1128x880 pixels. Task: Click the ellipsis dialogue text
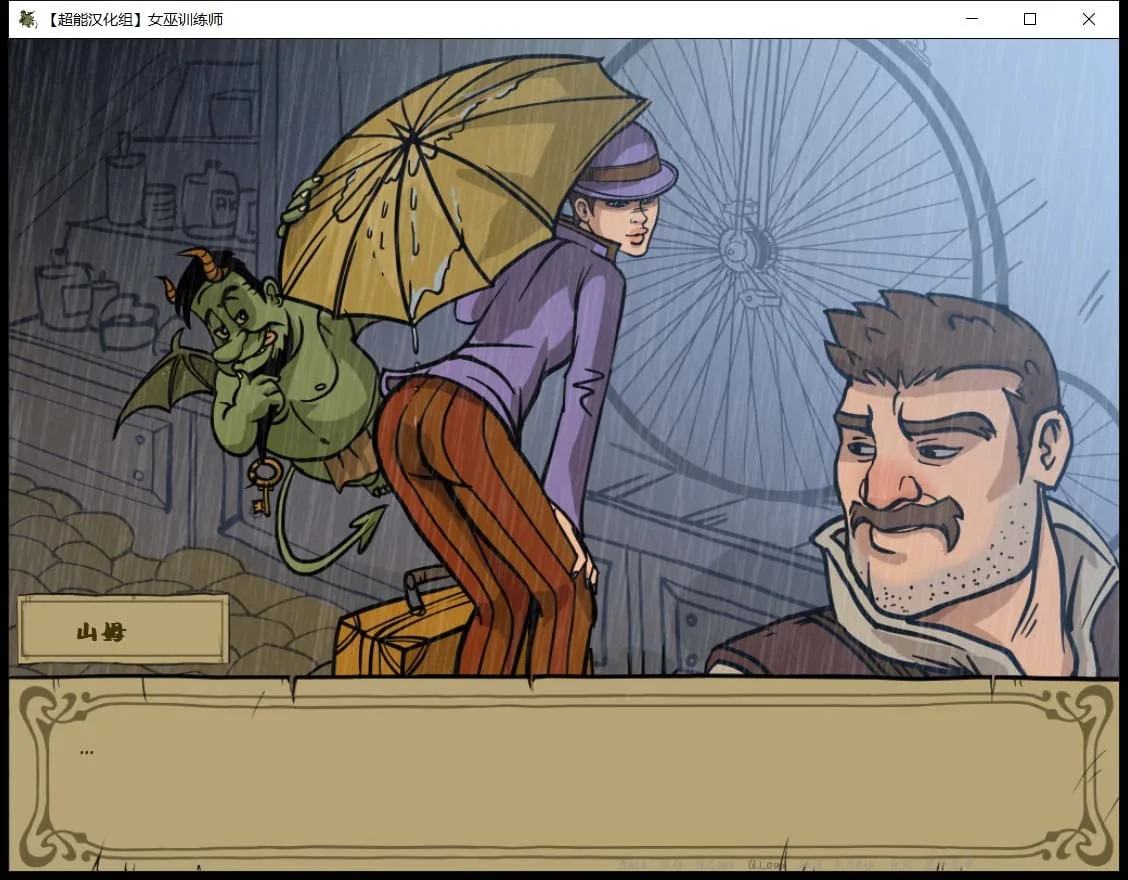click(x=87, y=752)
